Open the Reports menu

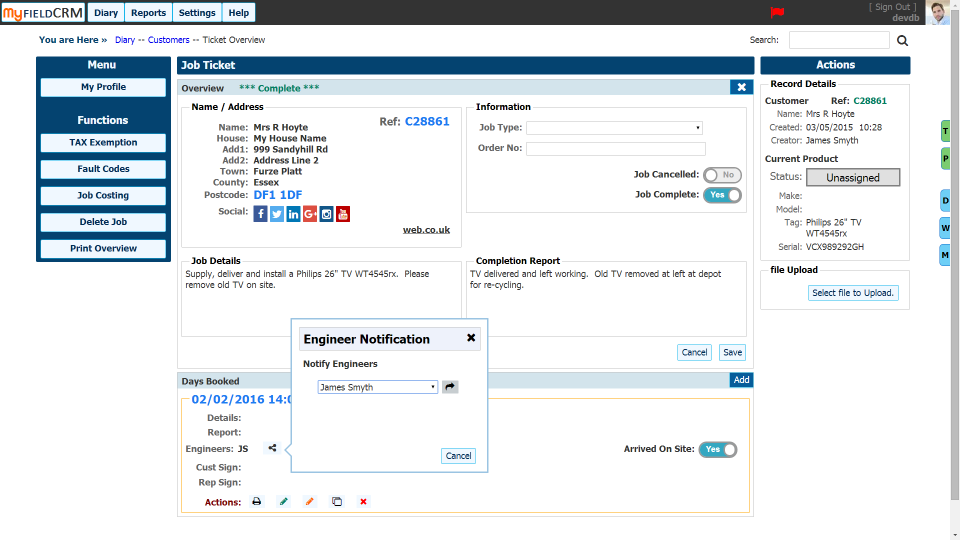coord(148,13)
